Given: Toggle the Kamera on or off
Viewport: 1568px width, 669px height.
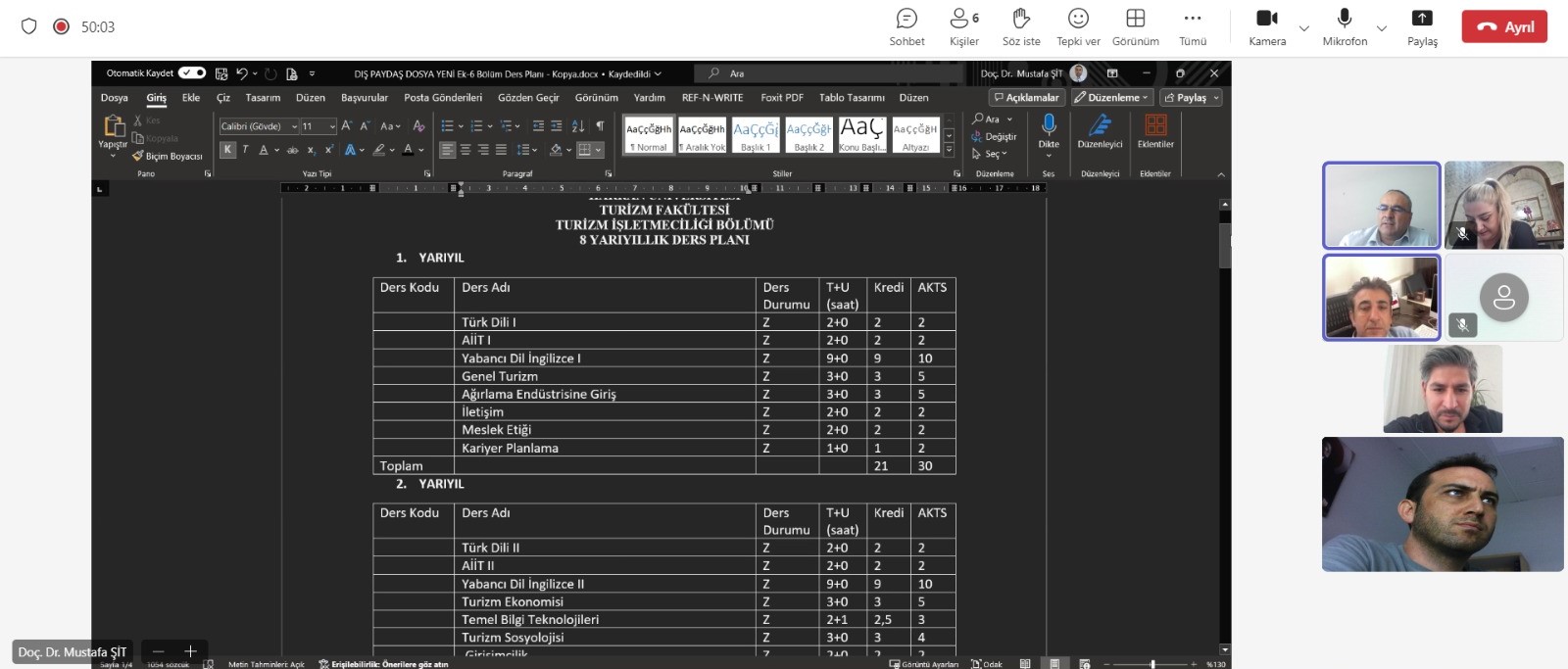Looking at the screenshot, I should (x=1267, y=26).
